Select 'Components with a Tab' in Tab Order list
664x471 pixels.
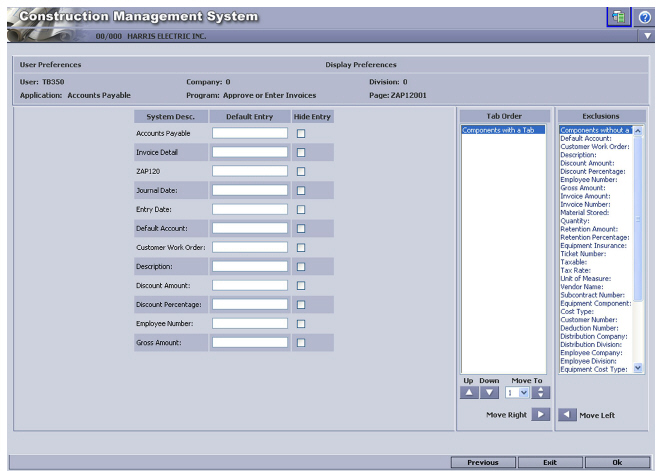pyautogui.click(x=503, y=130)
